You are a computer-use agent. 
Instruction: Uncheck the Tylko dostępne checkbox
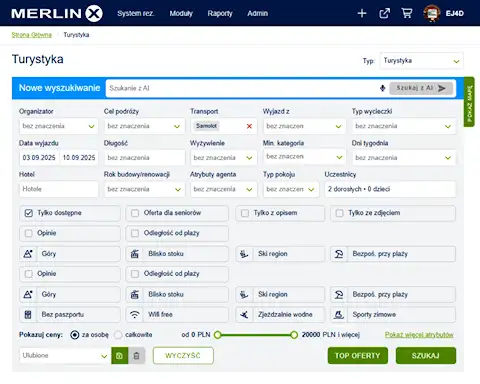(29, 213)
